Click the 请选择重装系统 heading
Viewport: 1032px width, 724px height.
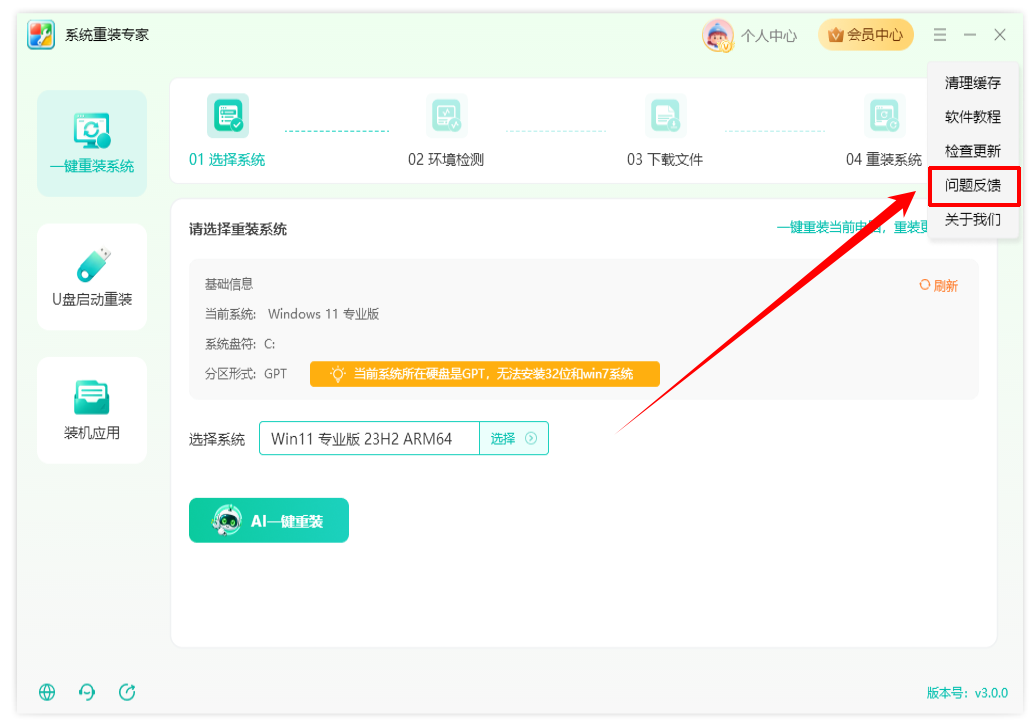pos(238,229)
